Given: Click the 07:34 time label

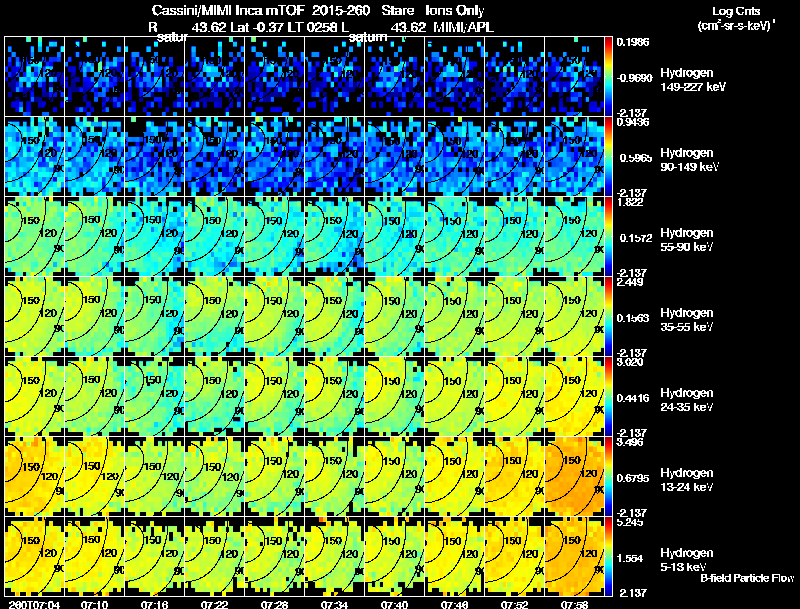Looking at the screenshot, I should tap(334, 604).
